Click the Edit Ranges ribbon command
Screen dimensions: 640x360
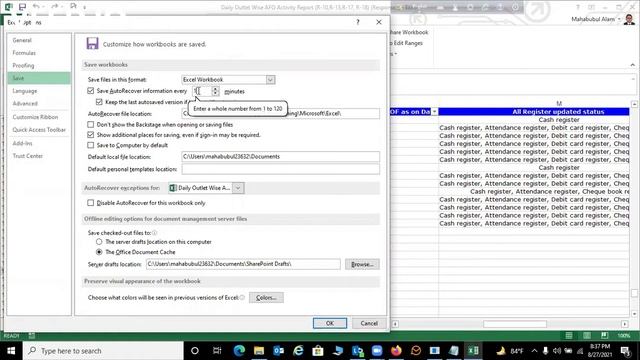(407, 43)
